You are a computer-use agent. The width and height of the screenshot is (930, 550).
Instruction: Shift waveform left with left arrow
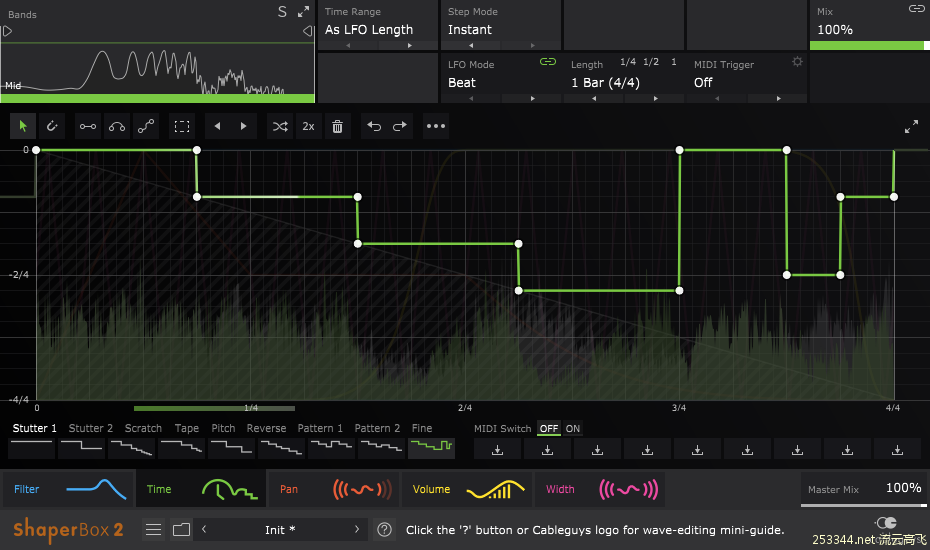[217, 126]
